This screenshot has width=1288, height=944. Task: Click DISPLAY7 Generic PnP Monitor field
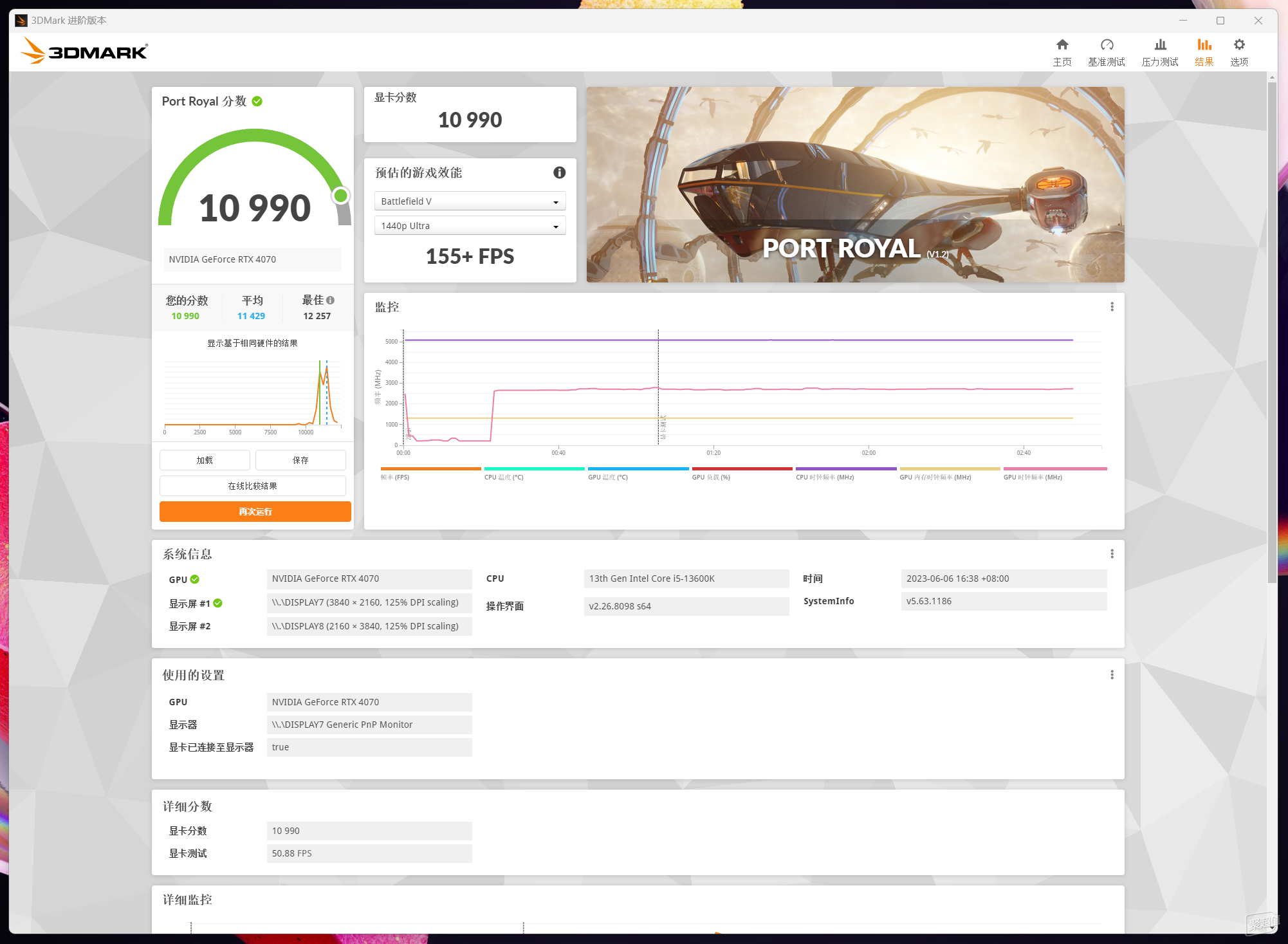click(x=369, y=725)
